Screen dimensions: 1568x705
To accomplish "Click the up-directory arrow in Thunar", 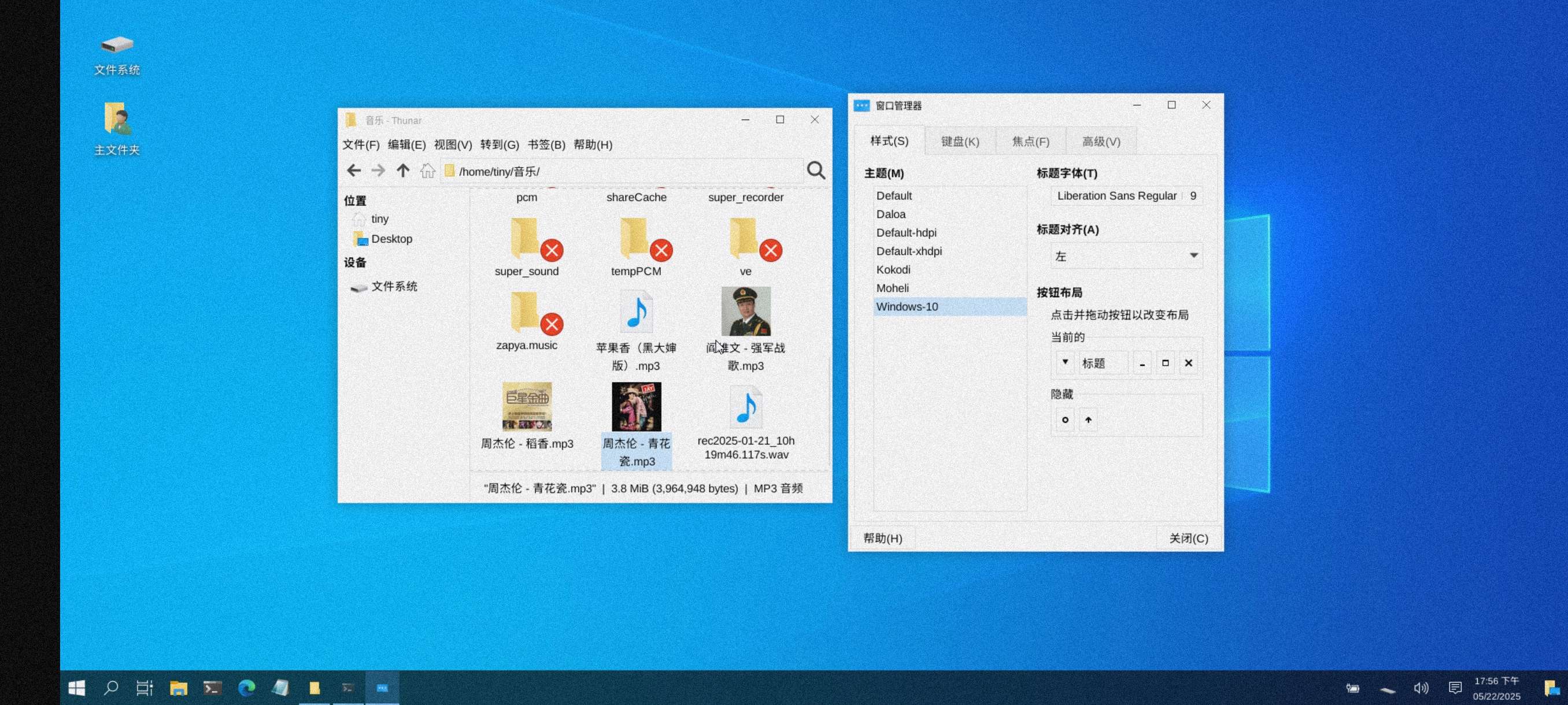I will tap(402, 171).
